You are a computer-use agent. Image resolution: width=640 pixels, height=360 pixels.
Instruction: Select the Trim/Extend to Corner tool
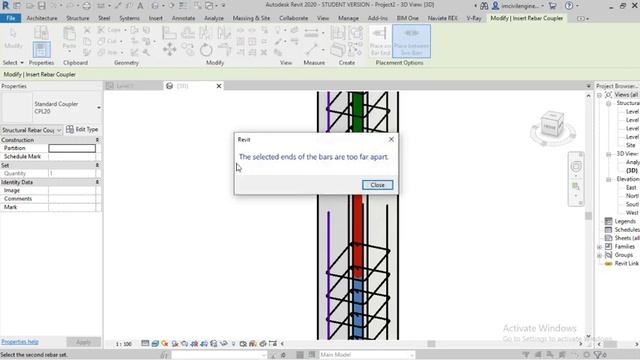click(x=224, y=50)
